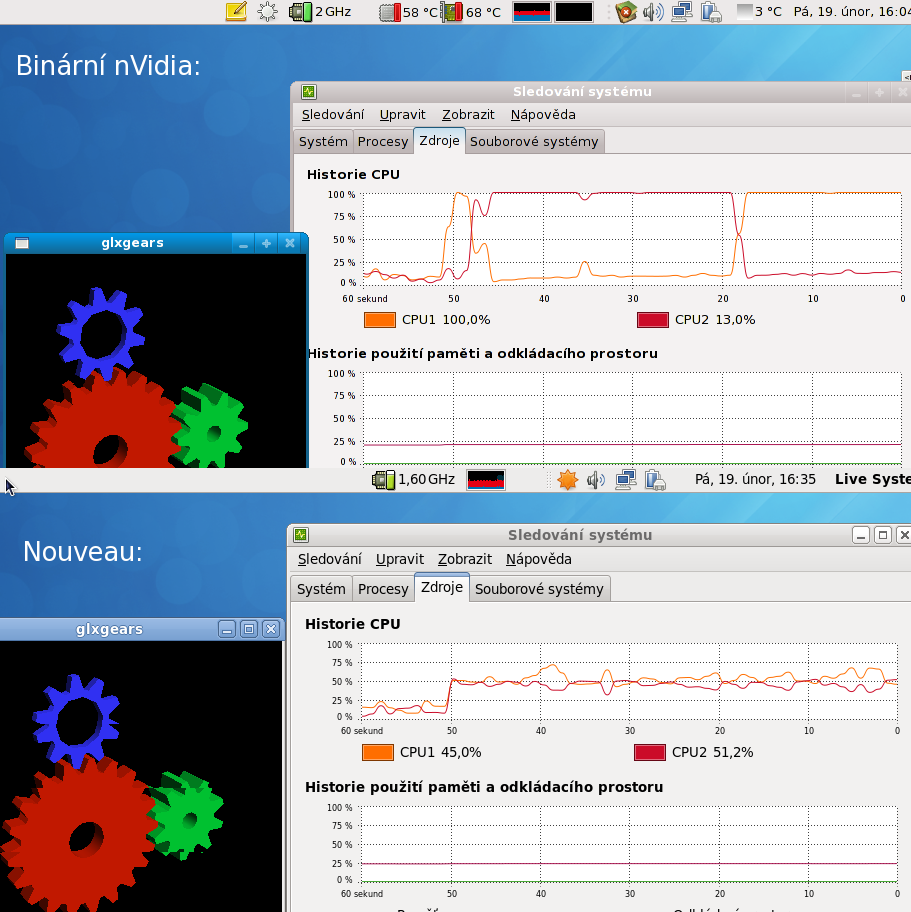Click network monitor icon in lower panel
This screenshot has width=911, height=912.
tap(625, 480)
